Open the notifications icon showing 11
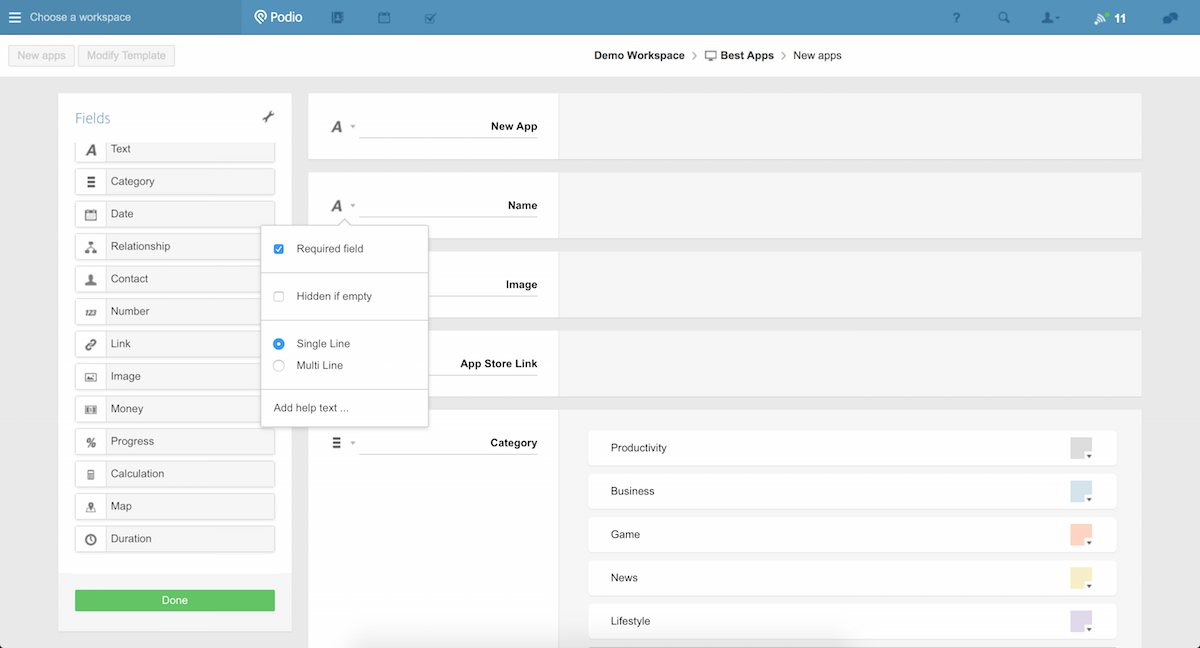 1108,18
